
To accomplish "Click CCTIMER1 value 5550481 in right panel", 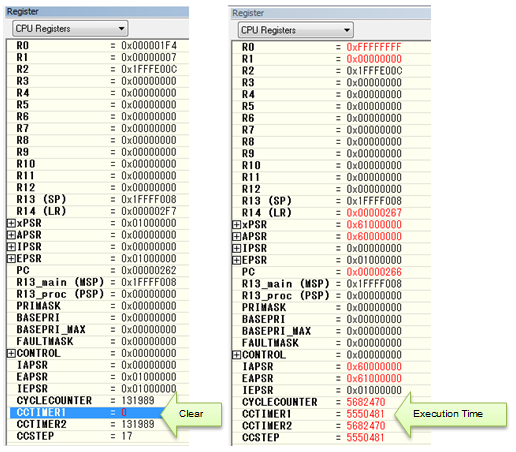I will tap(365, 414).
